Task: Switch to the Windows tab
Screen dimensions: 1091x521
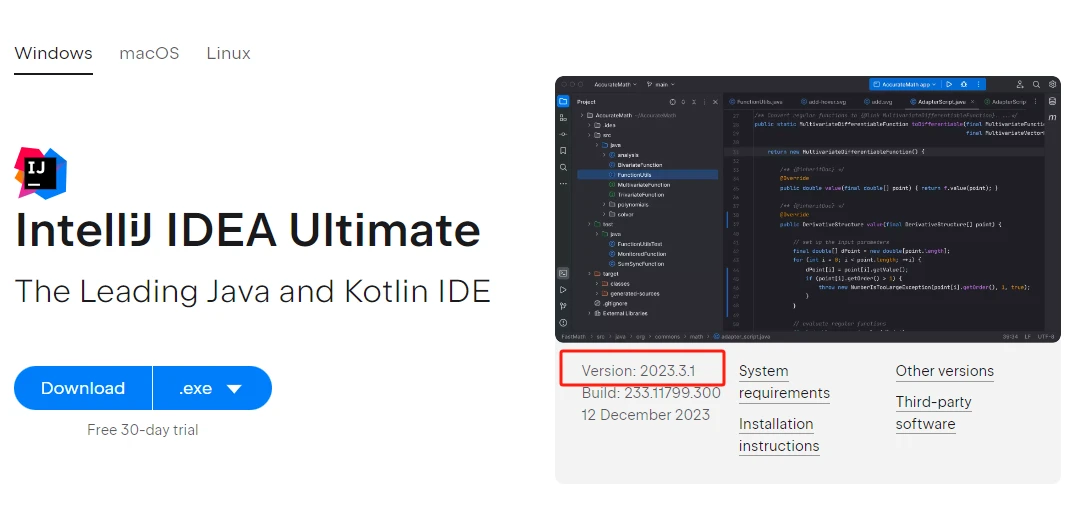Action: (54, 54)
